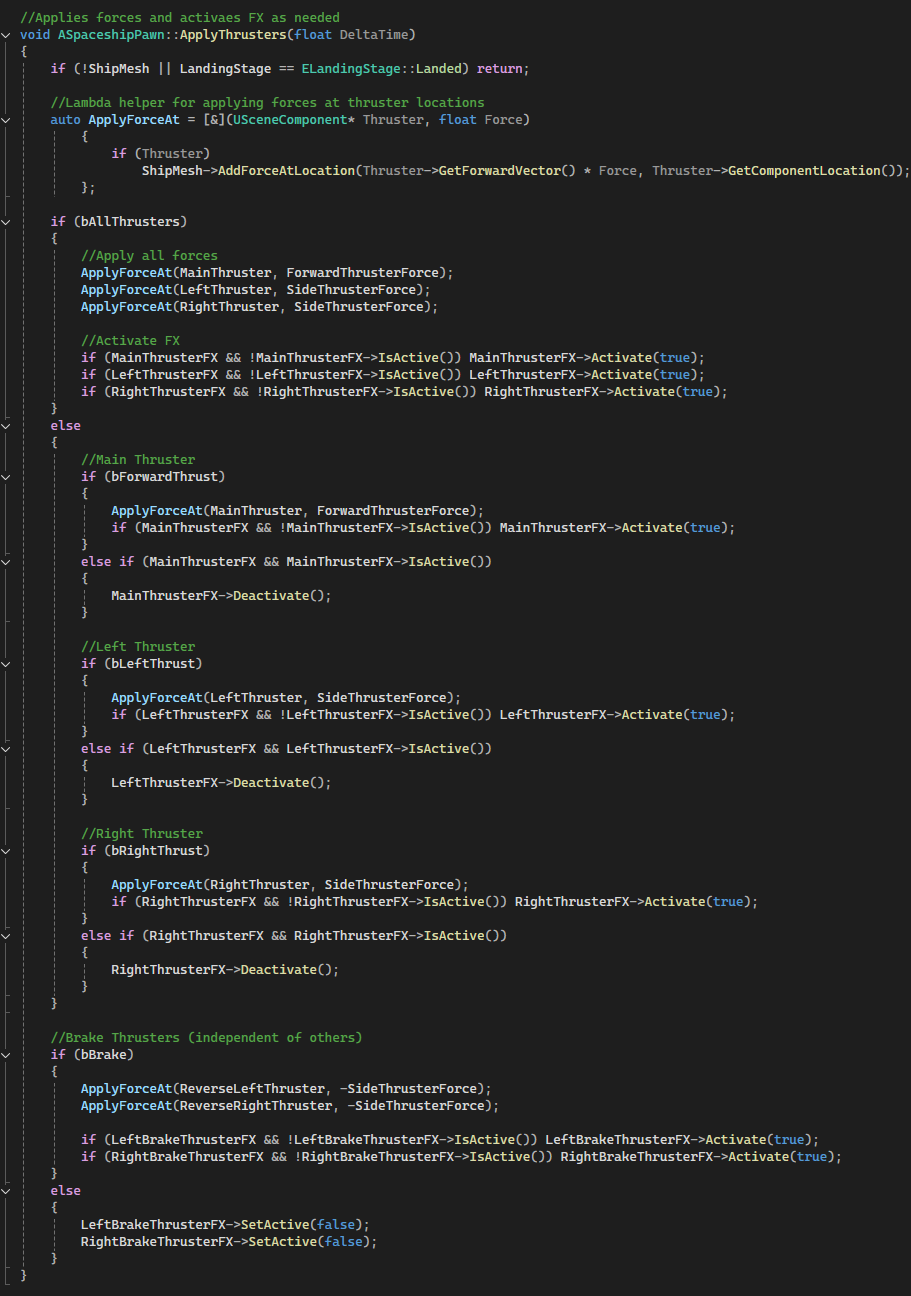Fold the ApplyForceAt lambda helper block
Image resolution: width=911 pixels, height=1296 pixels.
click(8, 119)
